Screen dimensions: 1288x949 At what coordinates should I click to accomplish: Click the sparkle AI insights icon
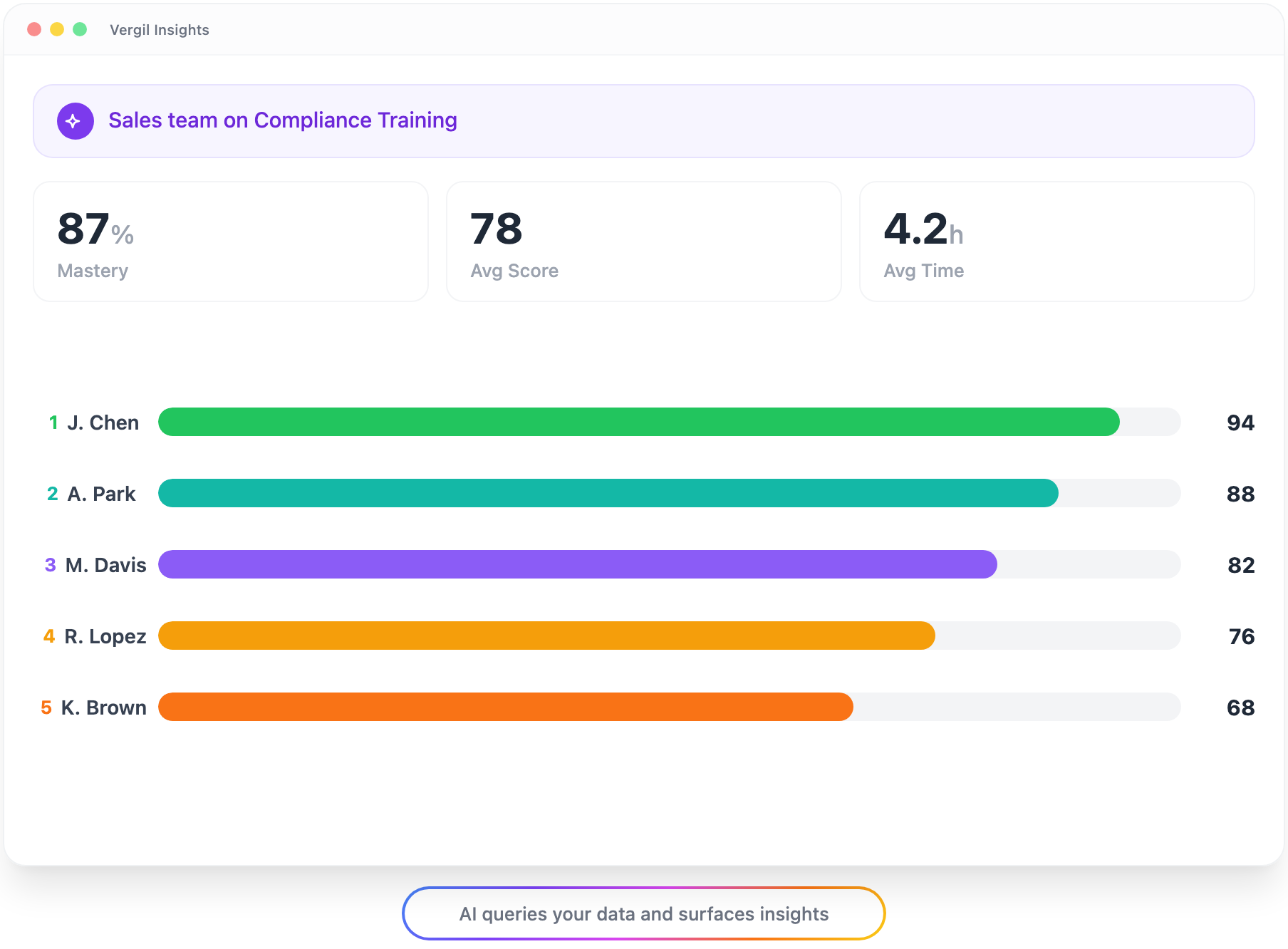click(74, 120)
